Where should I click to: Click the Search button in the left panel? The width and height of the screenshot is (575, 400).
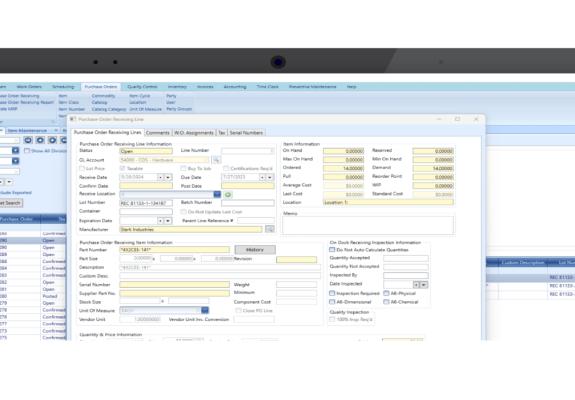click(11, 203)
